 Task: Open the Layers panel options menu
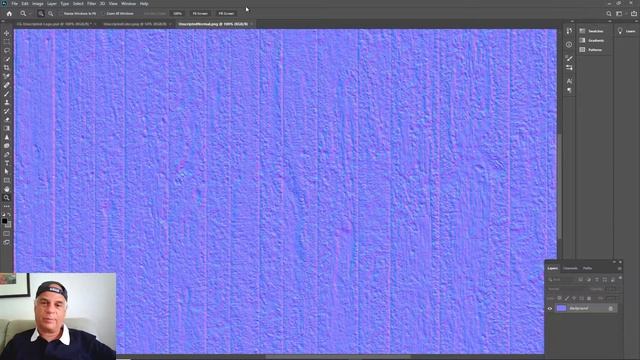point(620,269)
